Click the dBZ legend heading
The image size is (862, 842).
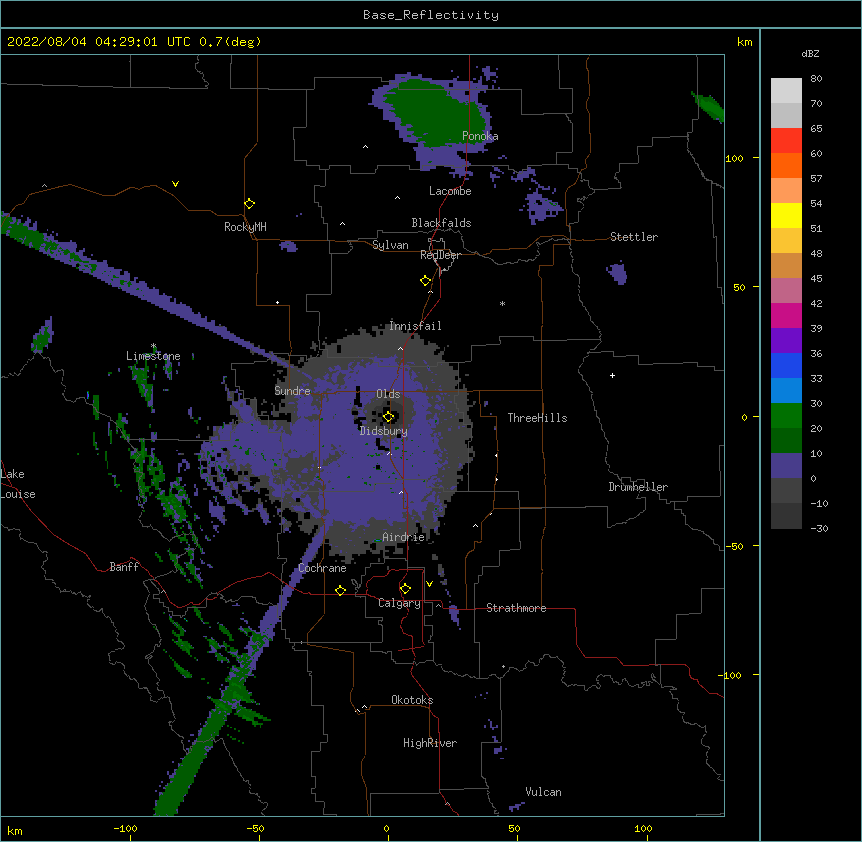(810, 54)
